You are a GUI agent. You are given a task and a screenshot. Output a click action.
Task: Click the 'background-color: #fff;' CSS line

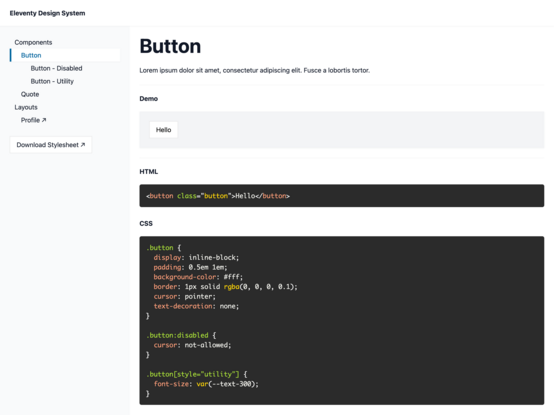198,277
